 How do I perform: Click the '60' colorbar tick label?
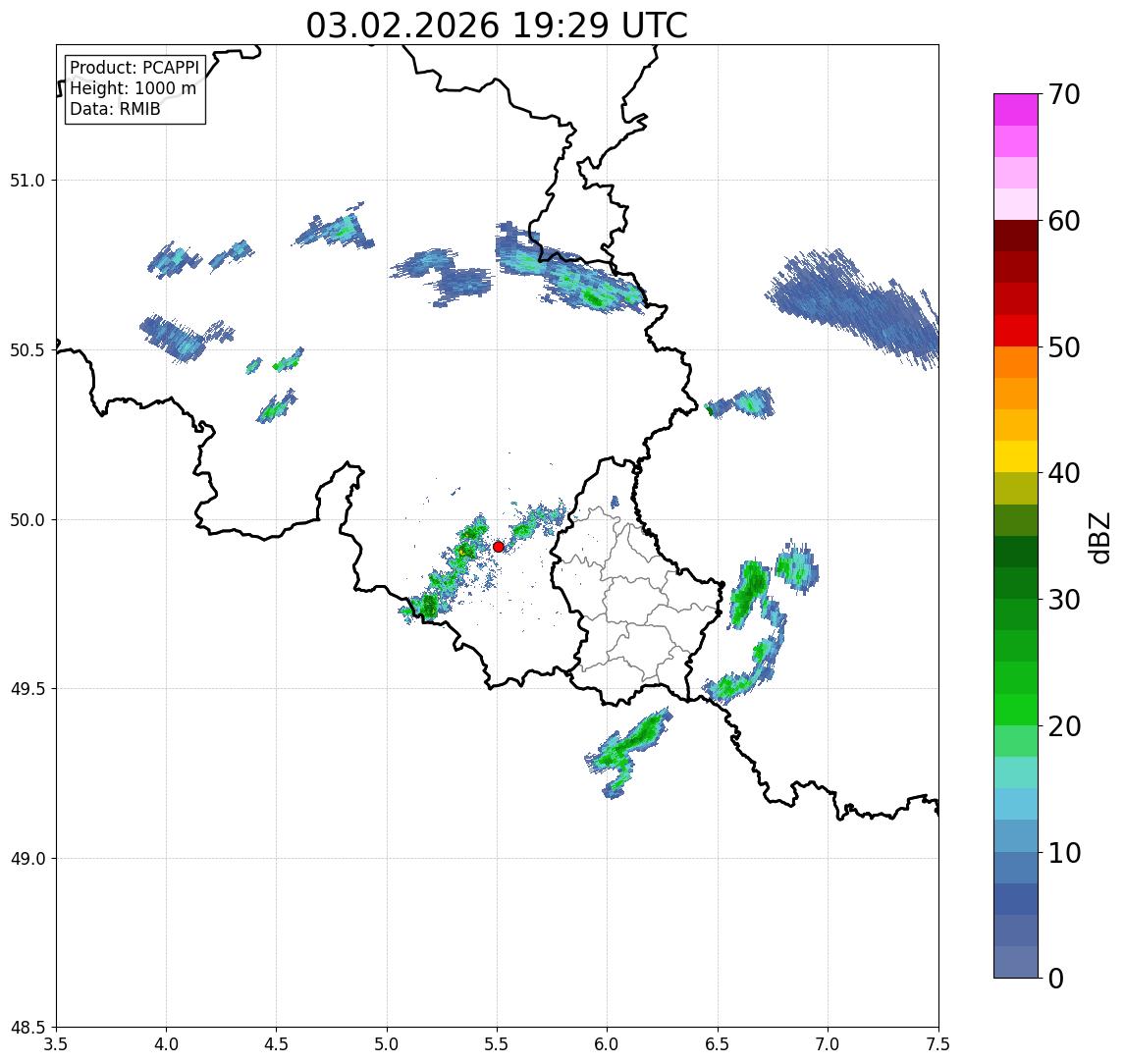[x=1064, y=221]
